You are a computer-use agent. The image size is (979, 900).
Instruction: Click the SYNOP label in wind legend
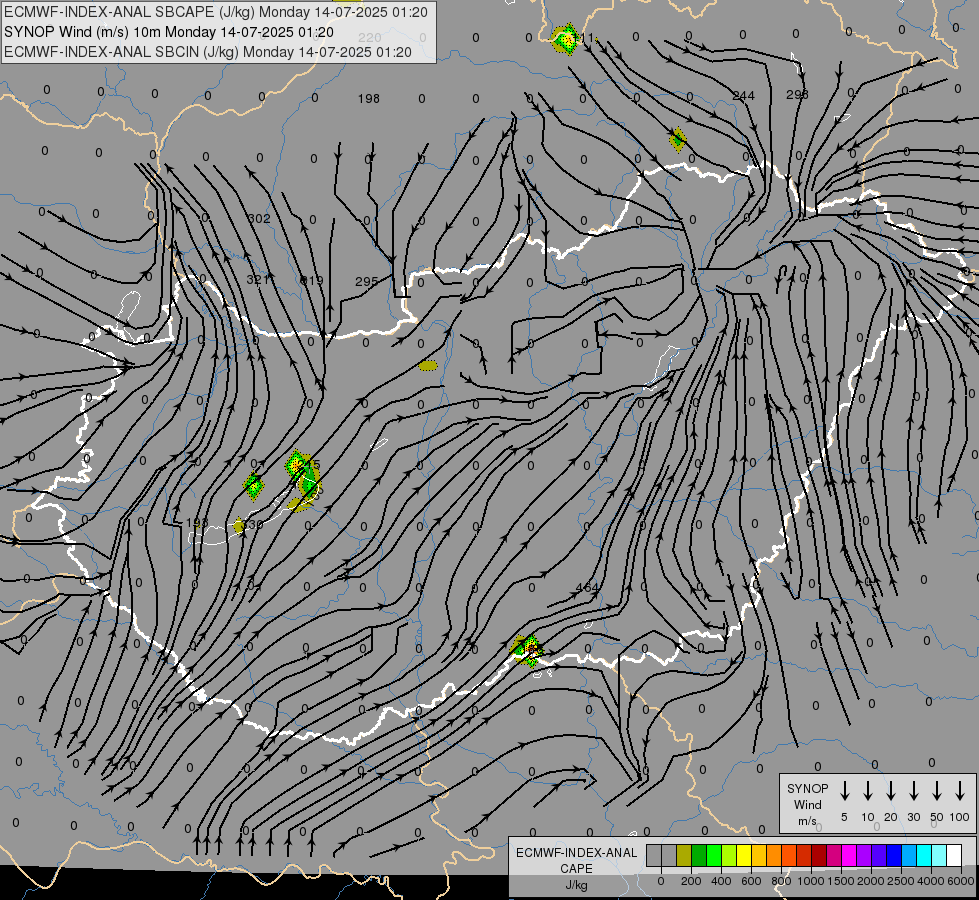pos(807,788)
